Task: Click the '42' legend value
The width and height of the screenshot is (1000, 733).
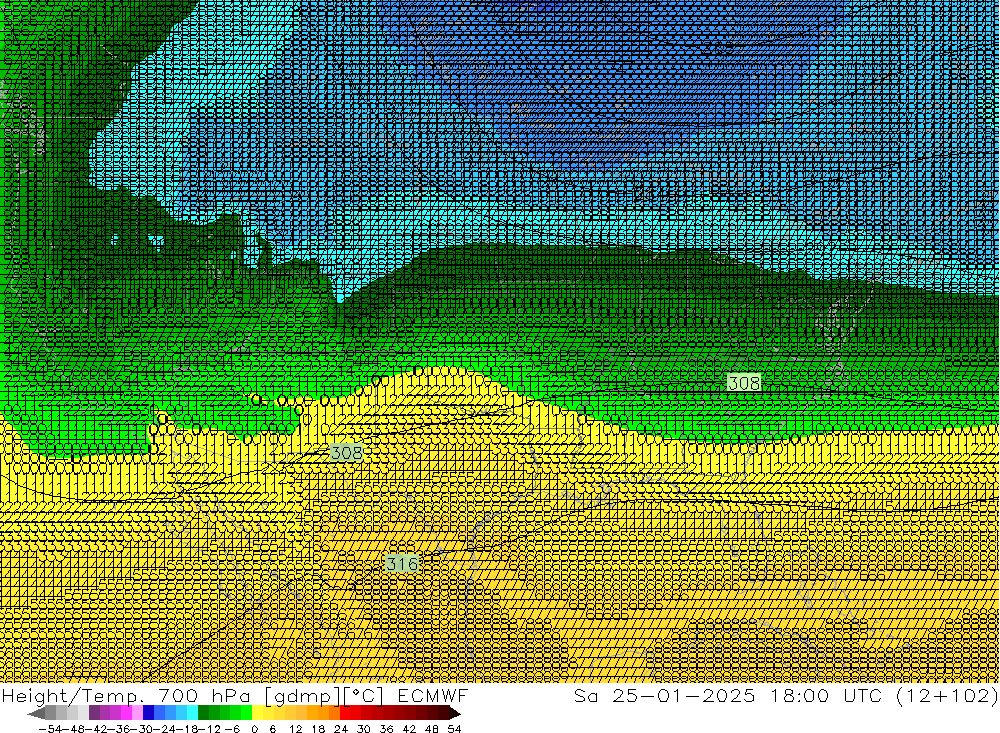Action: coord(409,729)
